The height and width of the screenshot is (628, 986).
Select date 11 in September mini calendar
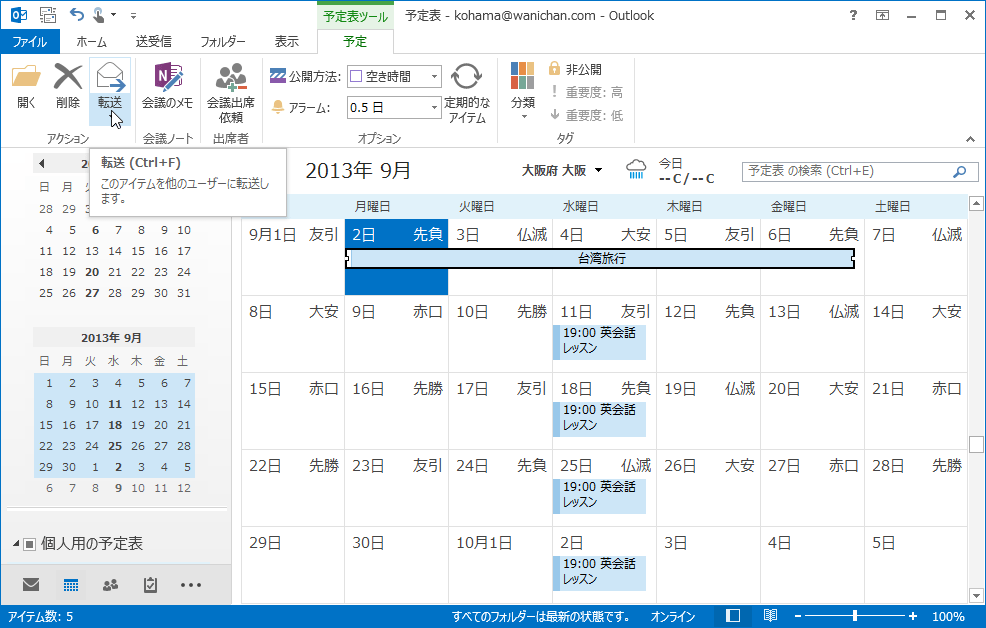[115, 404]
